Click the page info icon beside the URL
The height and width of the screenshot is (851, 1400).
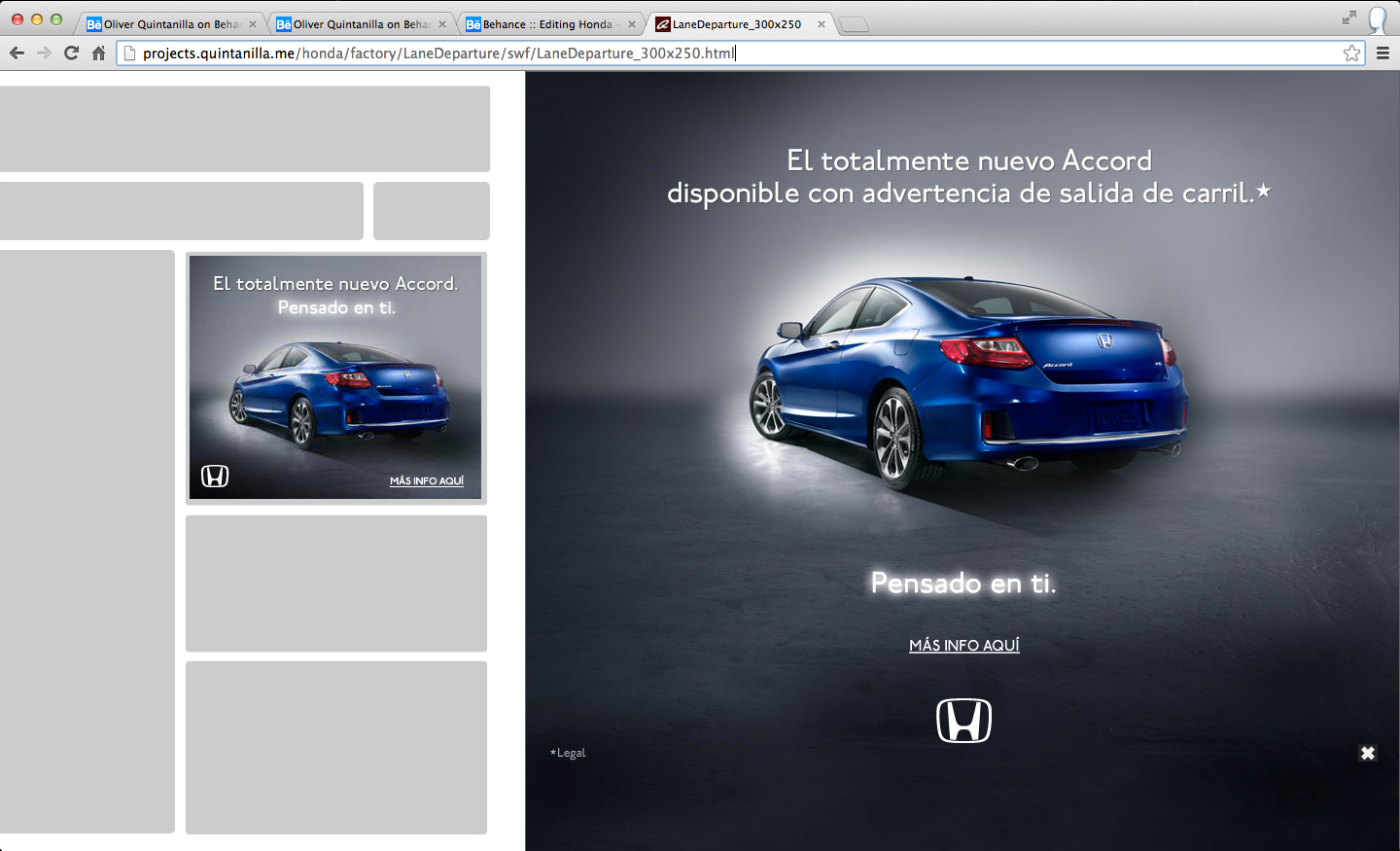(x=130, y=53)
